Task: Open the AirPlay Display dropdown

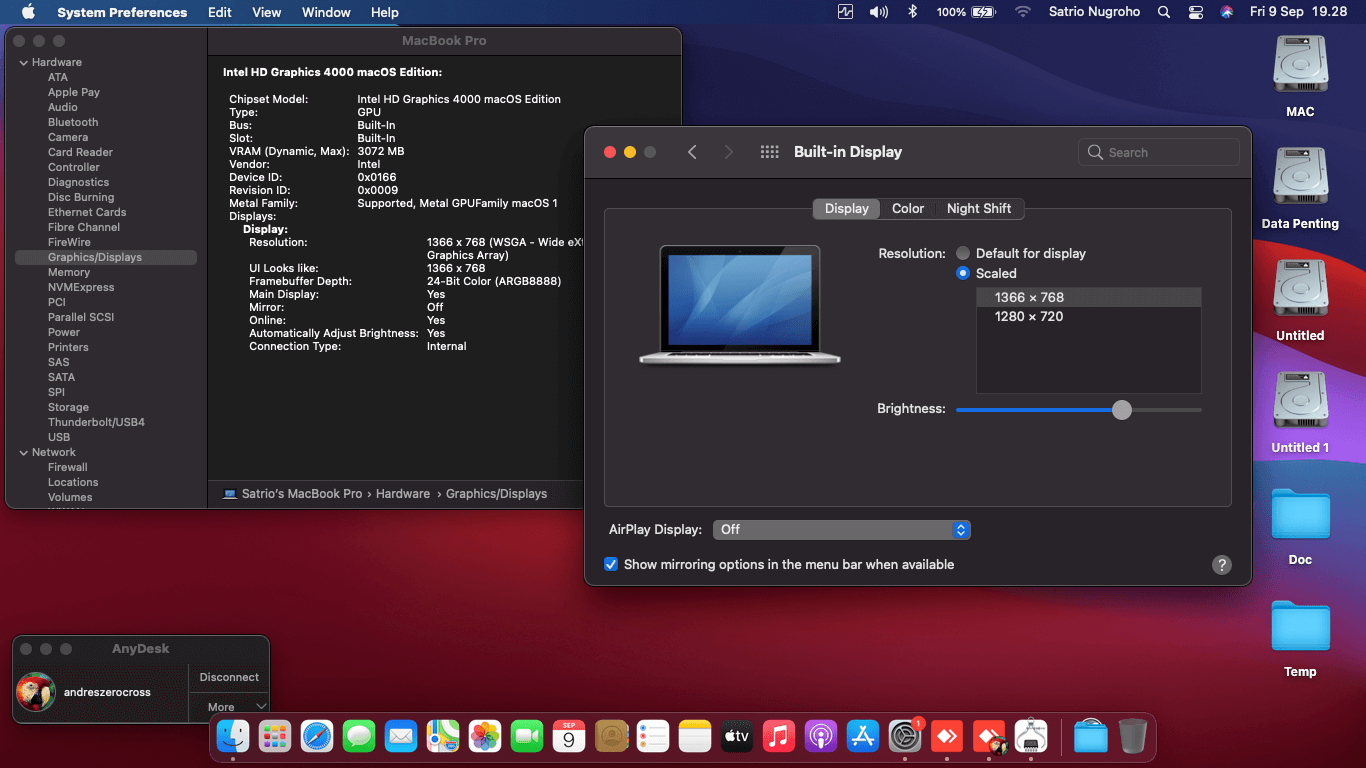Action: pos(841,530)
